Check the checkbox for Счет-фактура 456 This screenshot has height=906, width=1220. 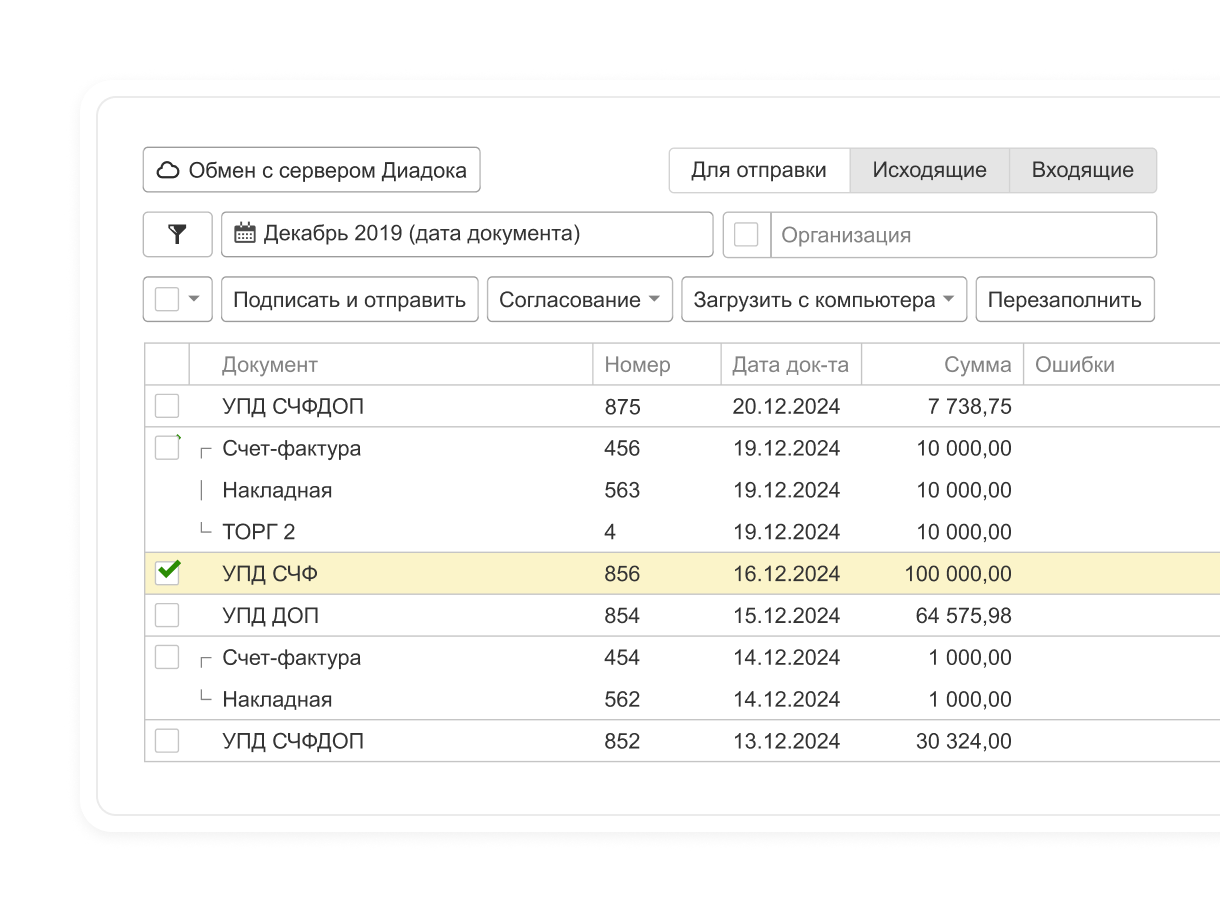[167, 448]
